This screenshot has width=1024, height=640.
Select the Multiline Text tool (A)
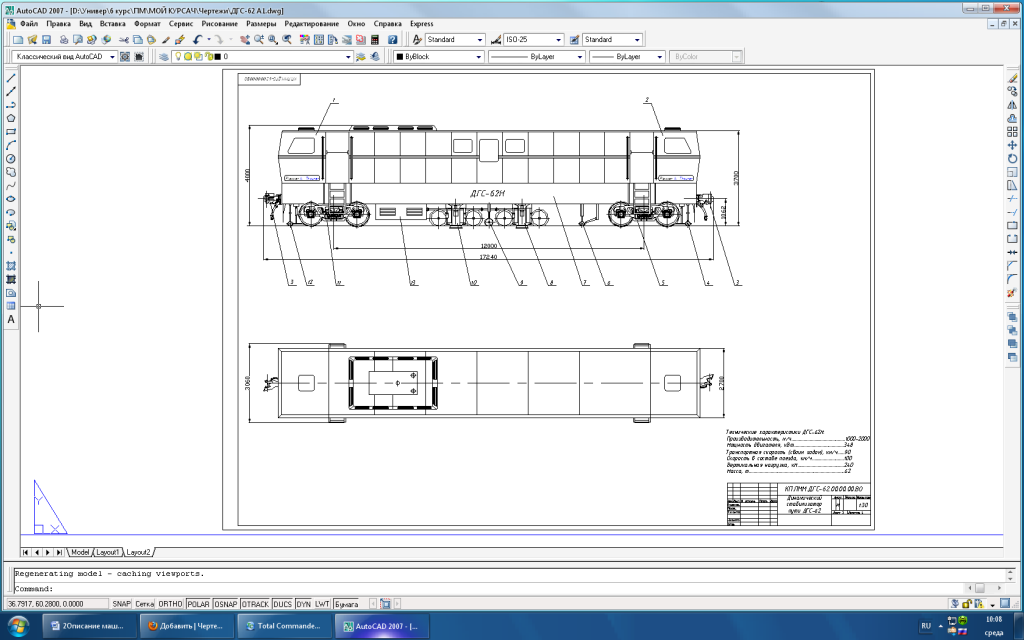coord(11,319)
